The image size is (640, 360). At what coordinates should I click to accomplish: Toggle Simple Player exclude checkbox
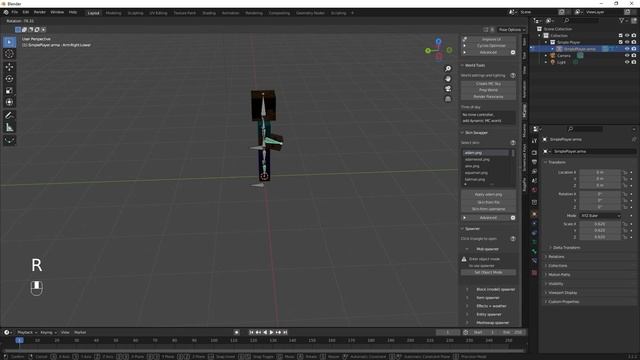[620, 42]
